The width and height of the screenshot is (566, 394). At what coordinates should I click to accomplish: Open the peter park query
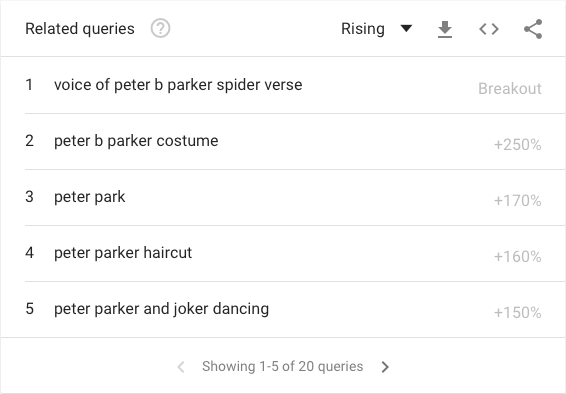90,197
